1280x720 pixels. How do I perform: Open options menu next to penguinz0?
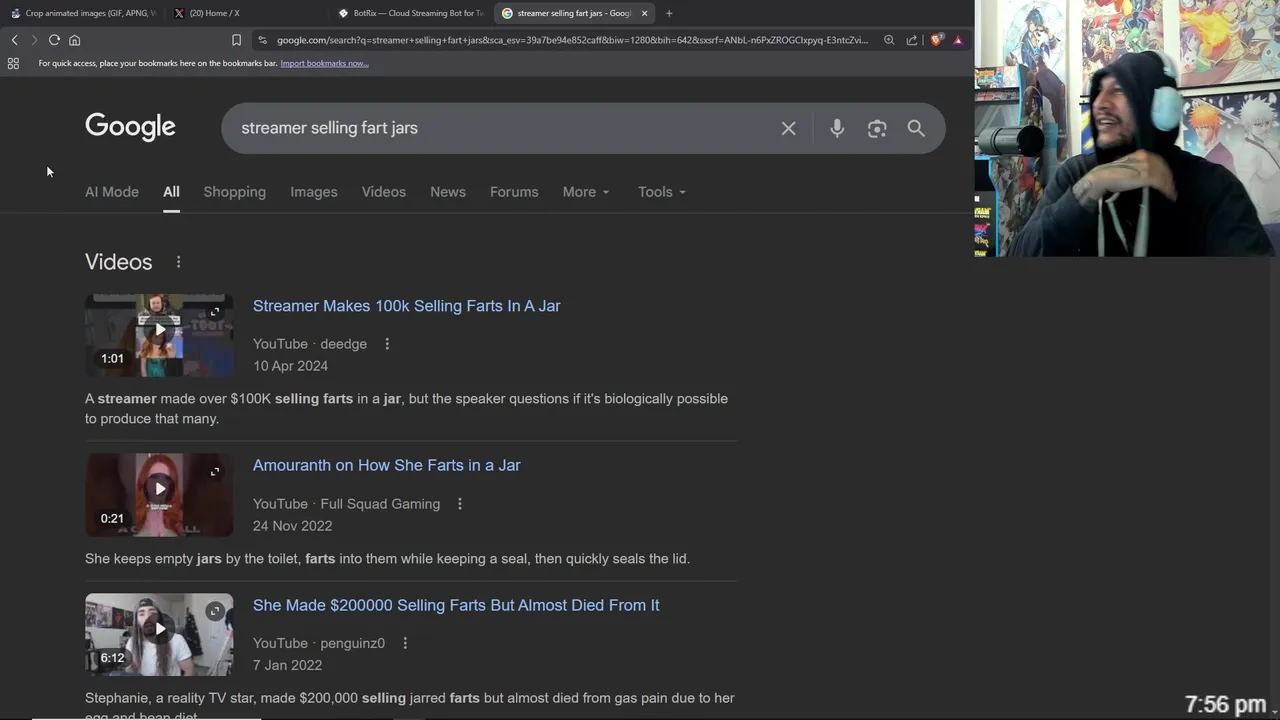tap(405, 643)
